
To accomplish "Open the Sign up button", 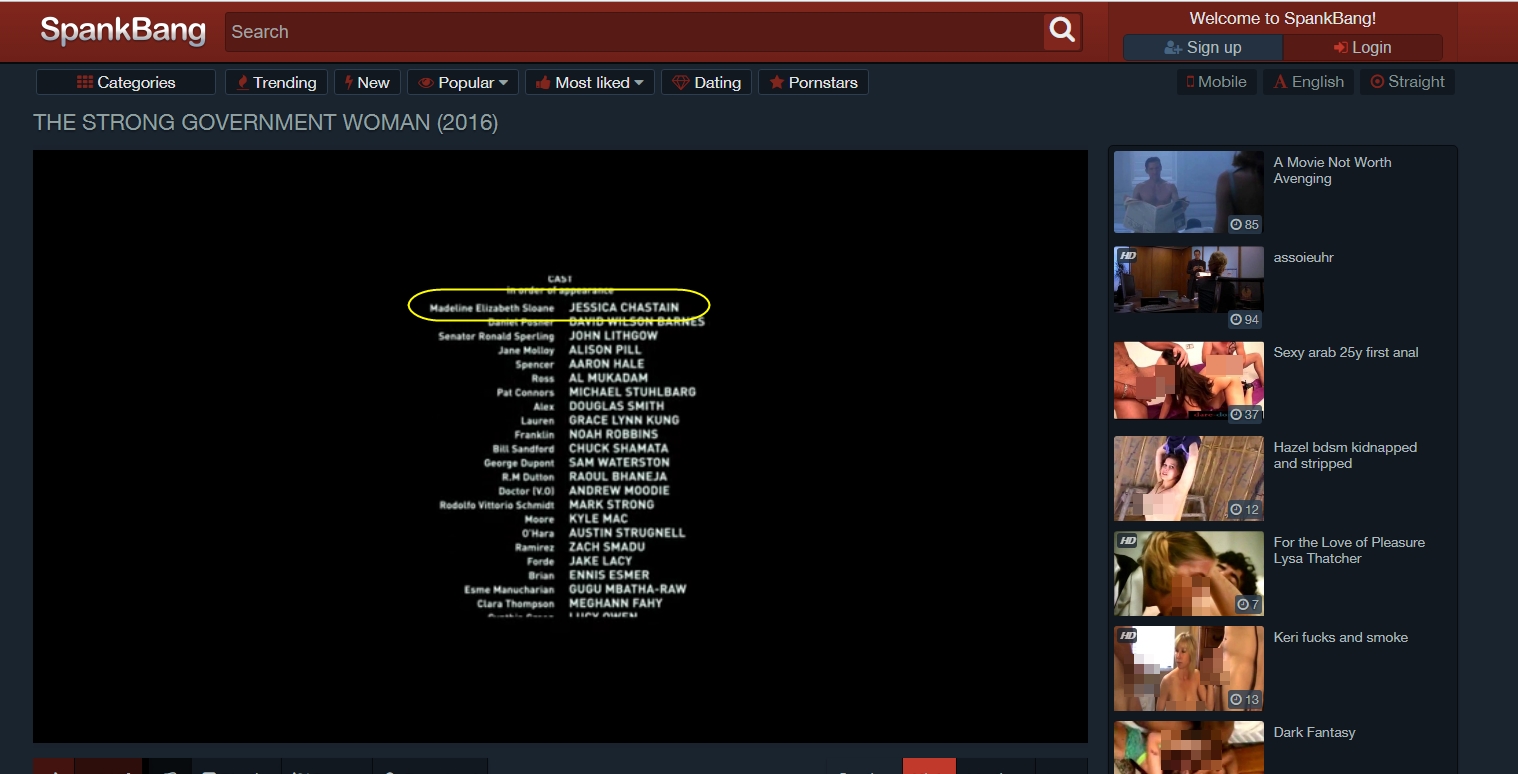I will (x=1203, y=48).
